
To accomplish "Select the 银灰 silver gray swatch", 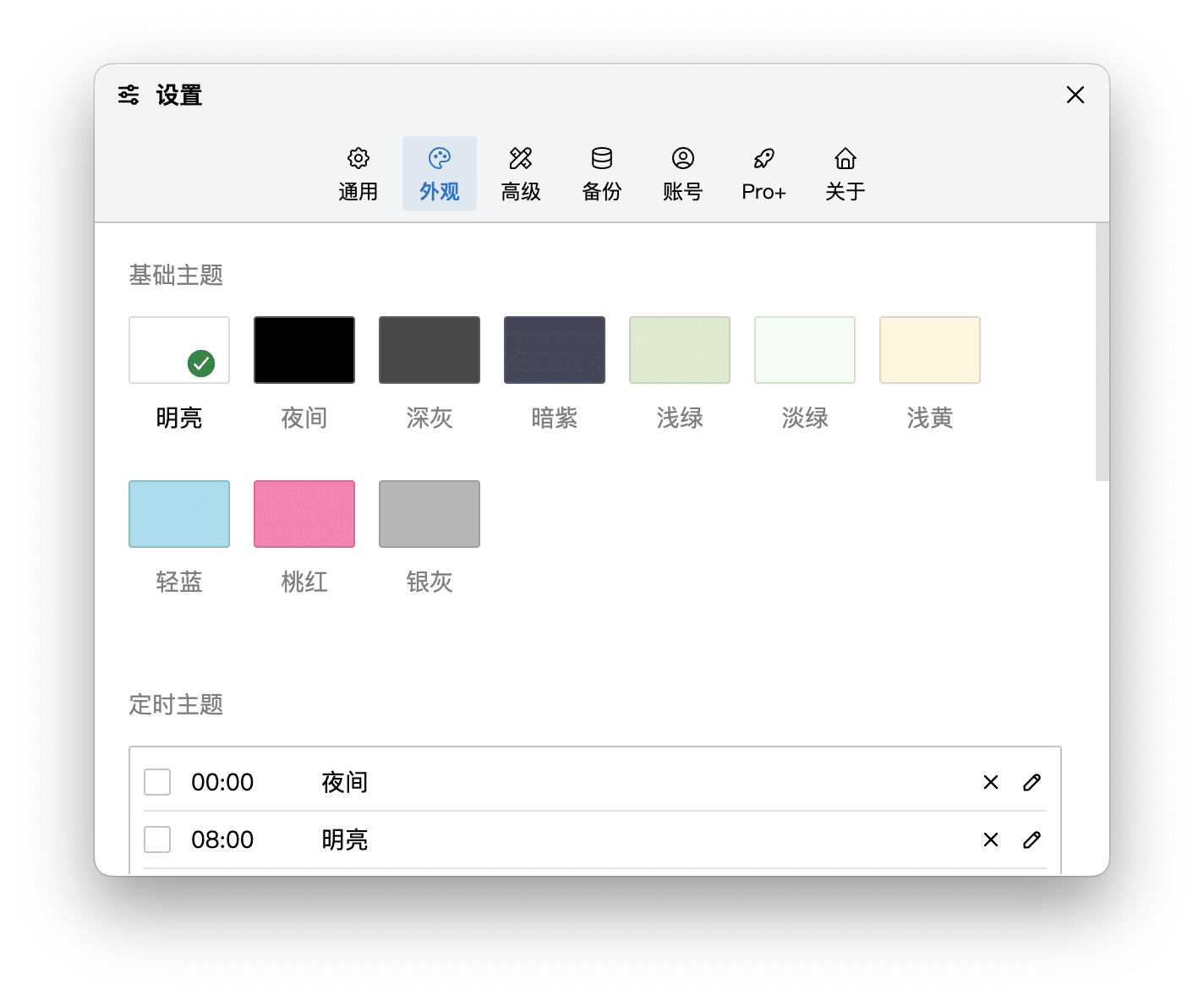I will (x=430, y=514).
